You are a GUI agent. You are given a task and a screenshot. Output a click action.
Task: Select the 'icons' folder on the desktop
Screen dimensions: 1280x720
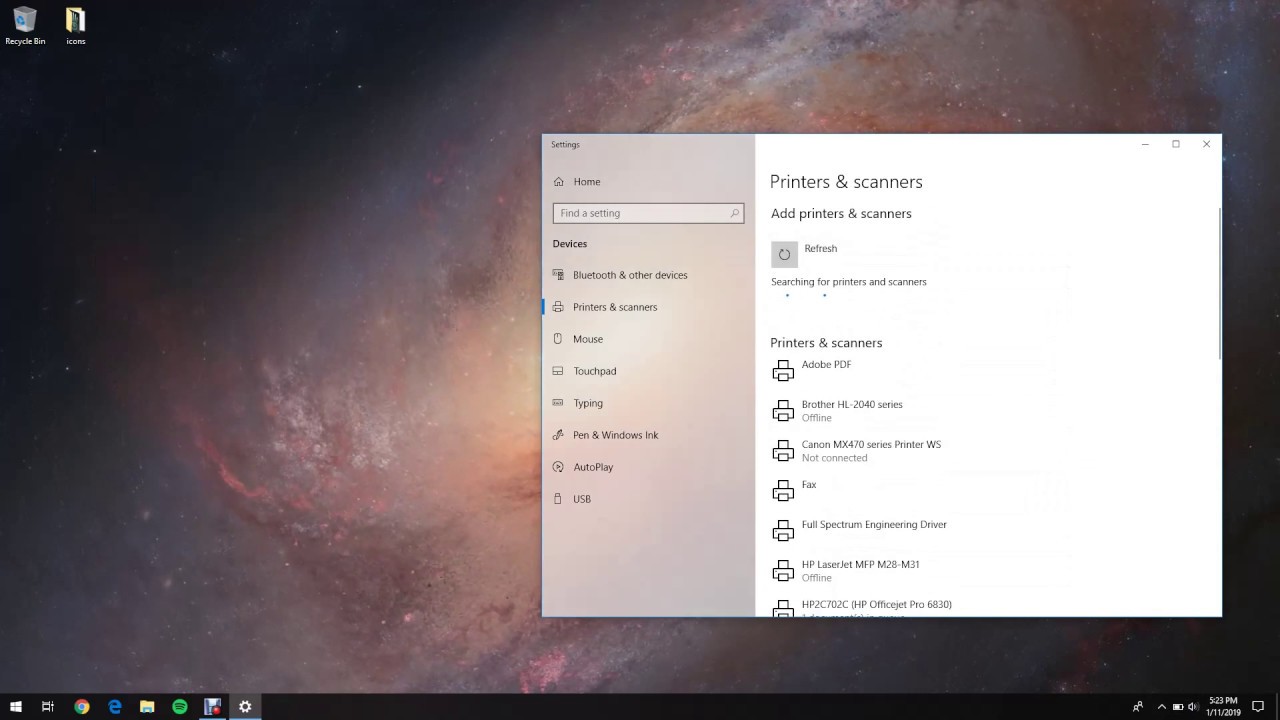(x=76, y=26)
